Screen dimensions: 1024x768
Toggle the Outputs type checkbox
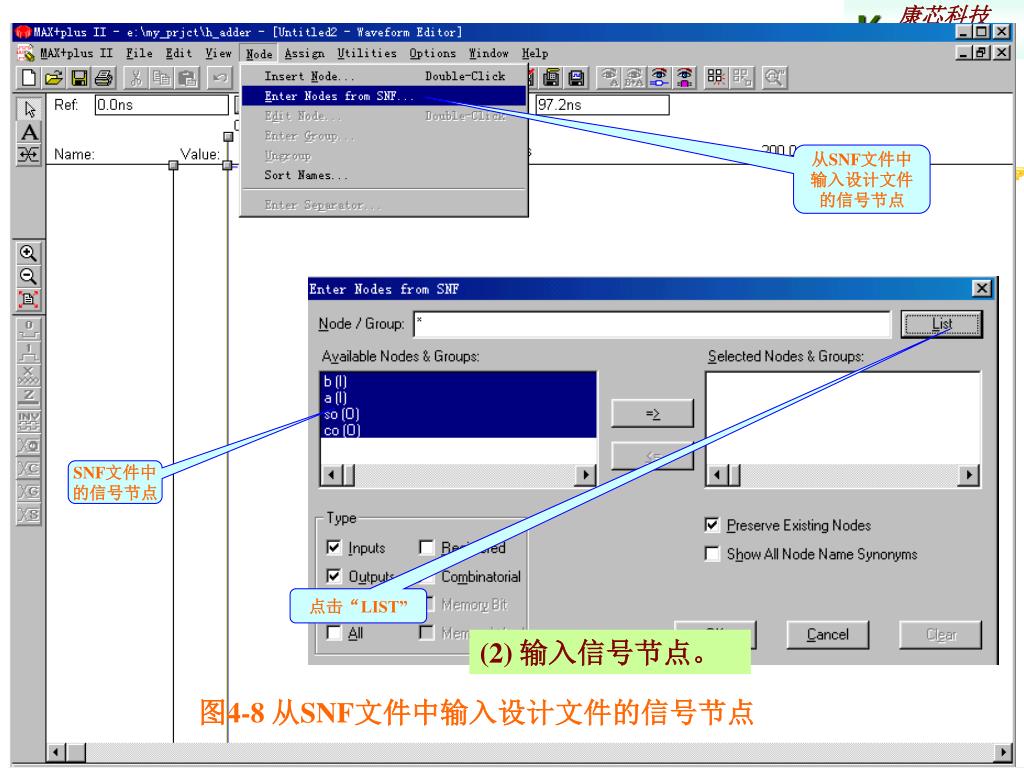pos(334,576)
